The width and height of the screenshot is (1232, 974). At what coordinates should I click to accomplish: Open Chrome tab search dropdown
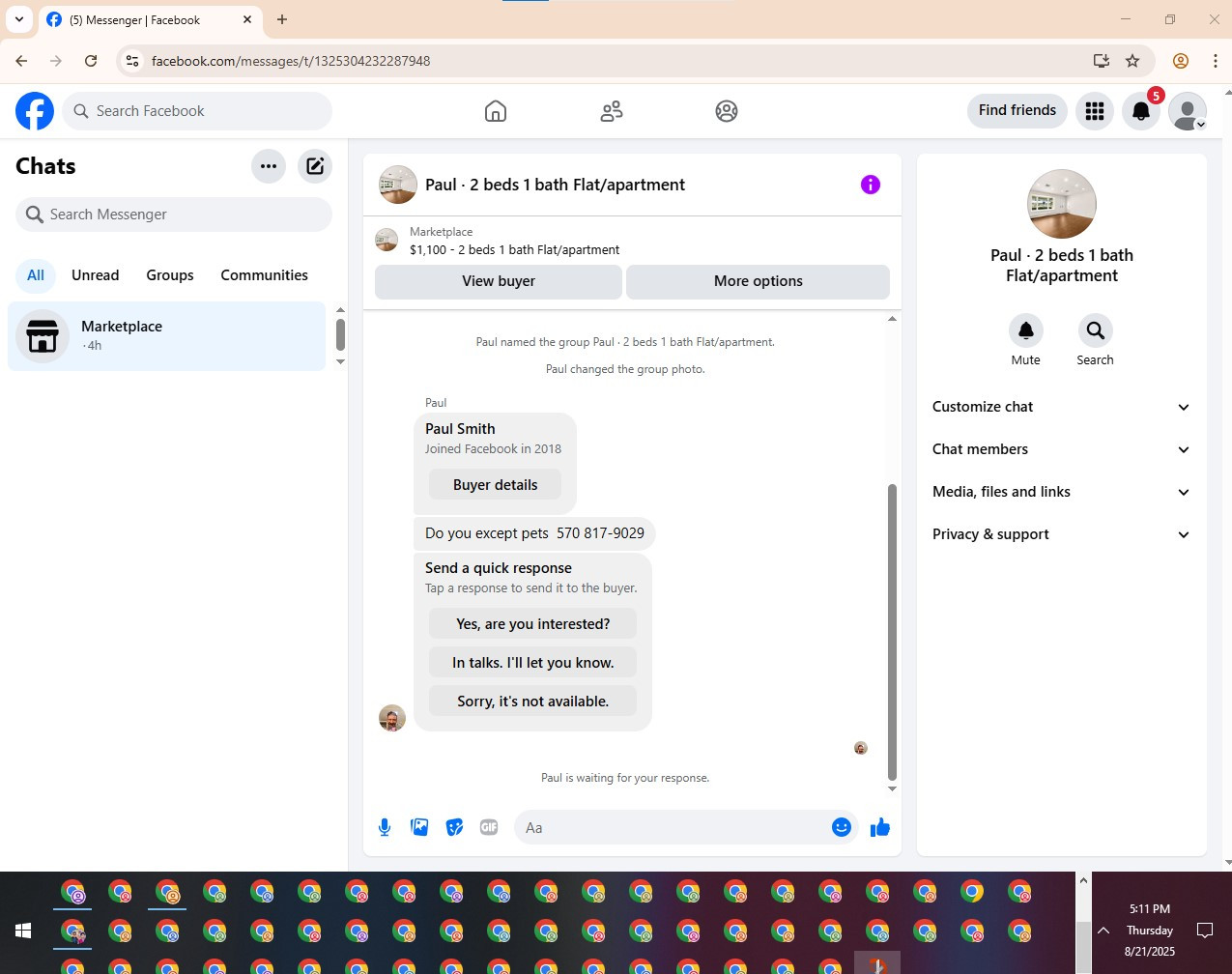(x=19, y=19)
